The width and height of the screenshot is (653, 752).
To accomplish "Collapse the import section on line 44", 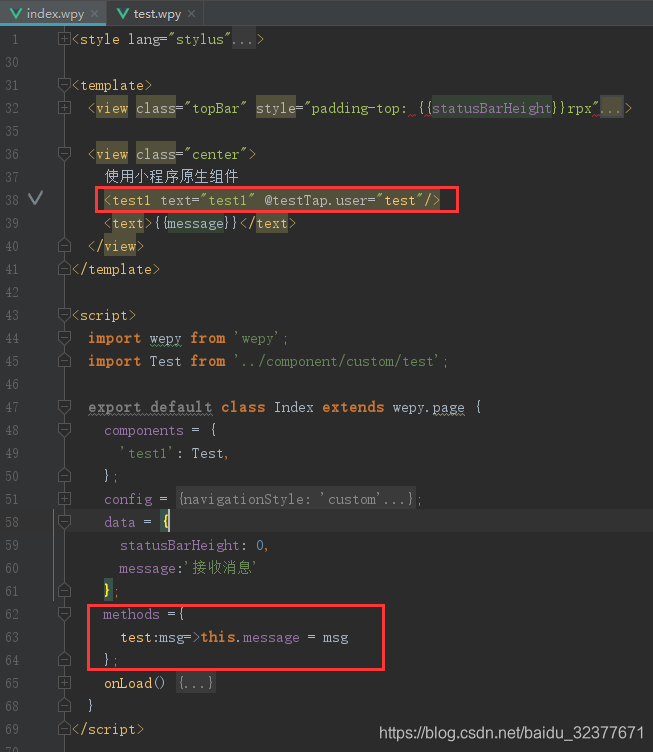I will [64, 338].
